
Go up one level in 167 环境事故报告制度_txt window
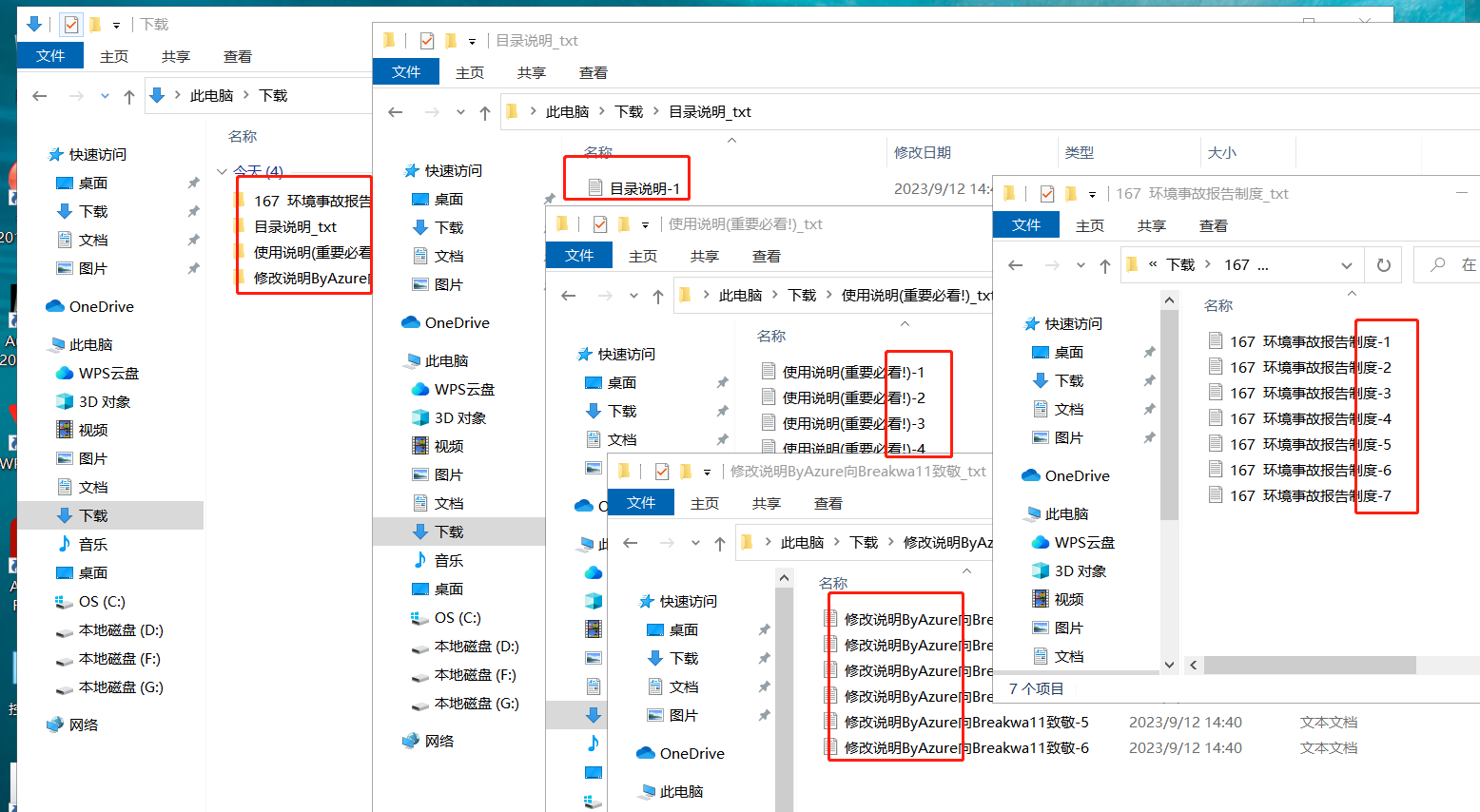pos(1105,265)
